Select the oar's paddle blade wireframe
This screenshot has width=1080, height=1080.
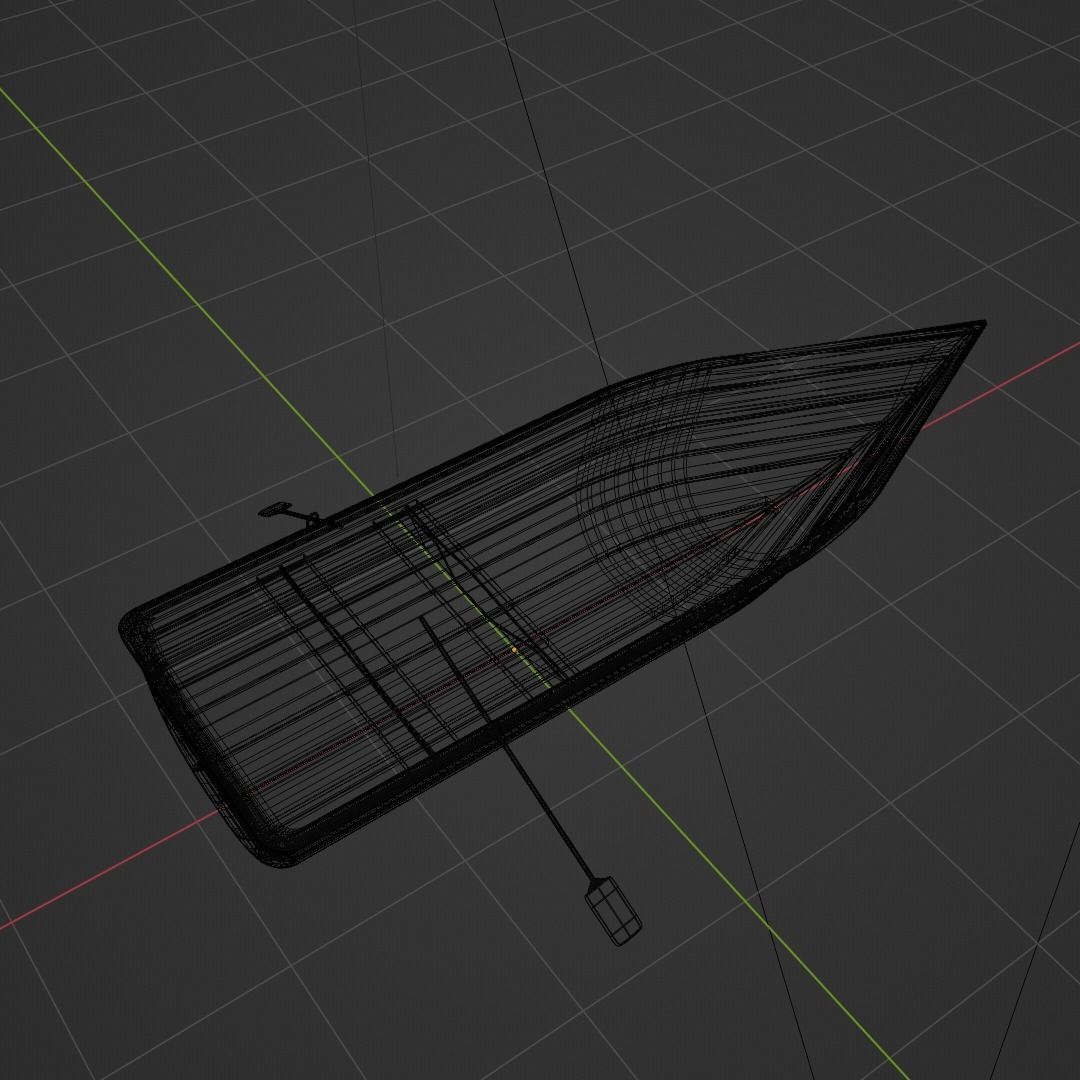click(613, 911)
